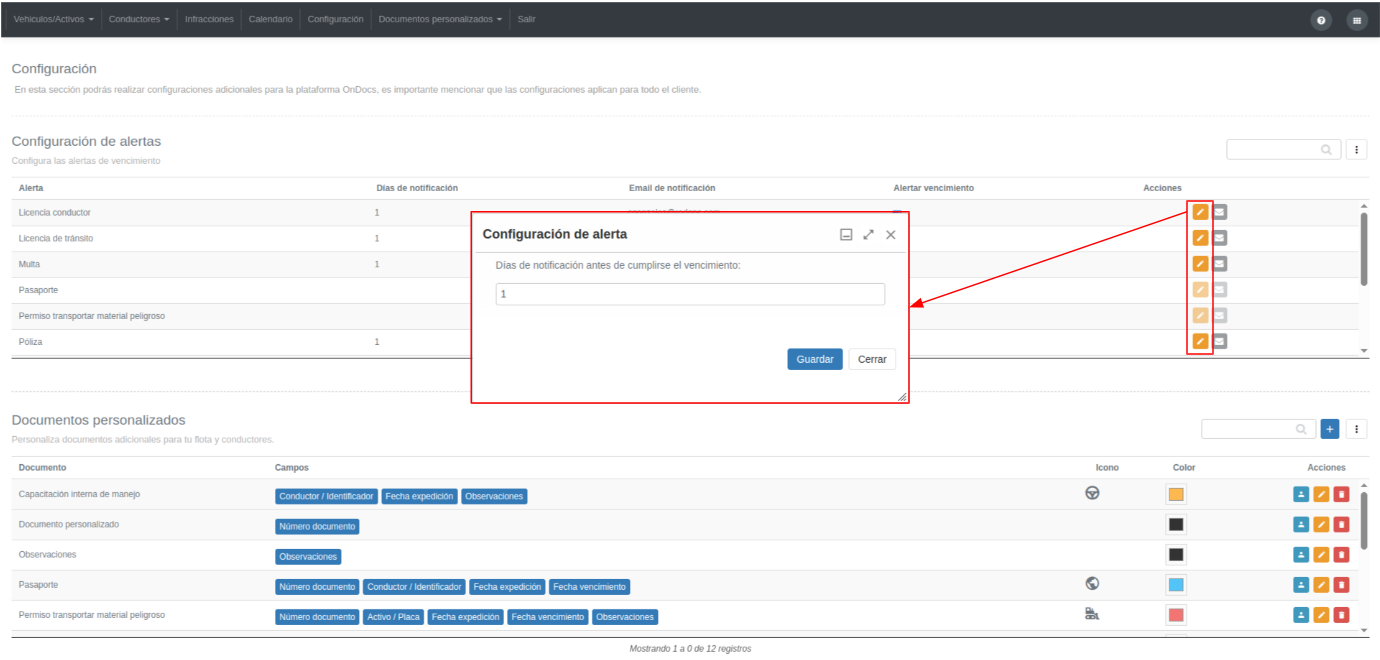Delete the Pasaporte custom document
Viewport: 1380px width, 660px height.
[x=1341, y=585]
